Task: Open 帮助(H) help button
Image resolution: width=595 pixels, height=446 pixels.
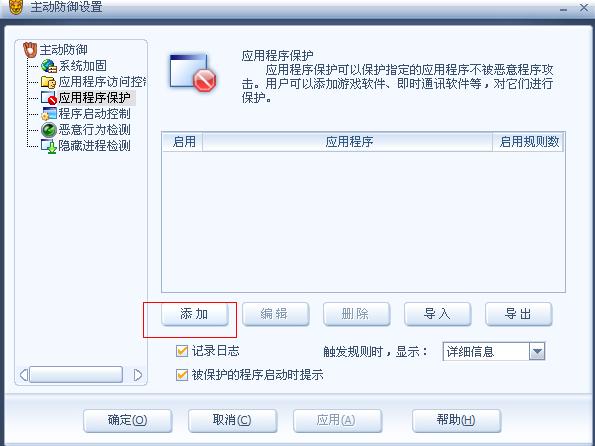Action: tap(456, 420)
